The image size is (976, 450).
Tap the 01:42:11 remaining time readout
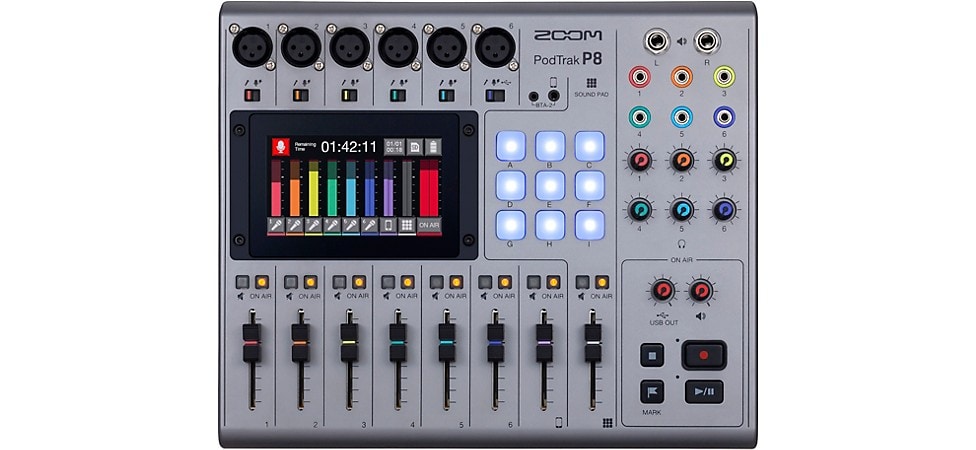349,147
